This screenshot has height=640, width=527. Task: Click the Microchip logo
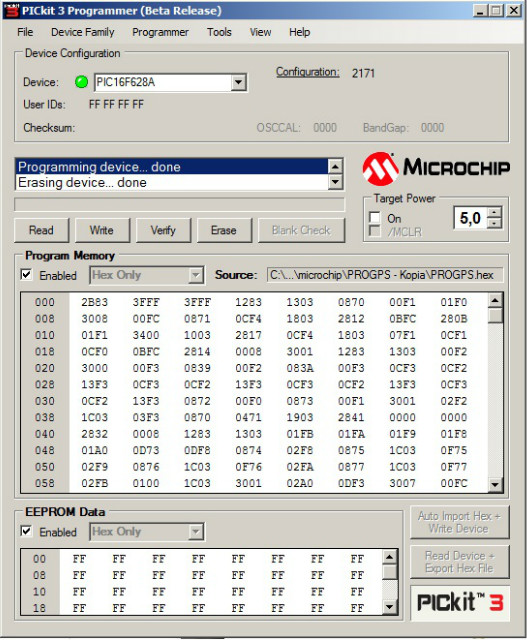(436, 168)
